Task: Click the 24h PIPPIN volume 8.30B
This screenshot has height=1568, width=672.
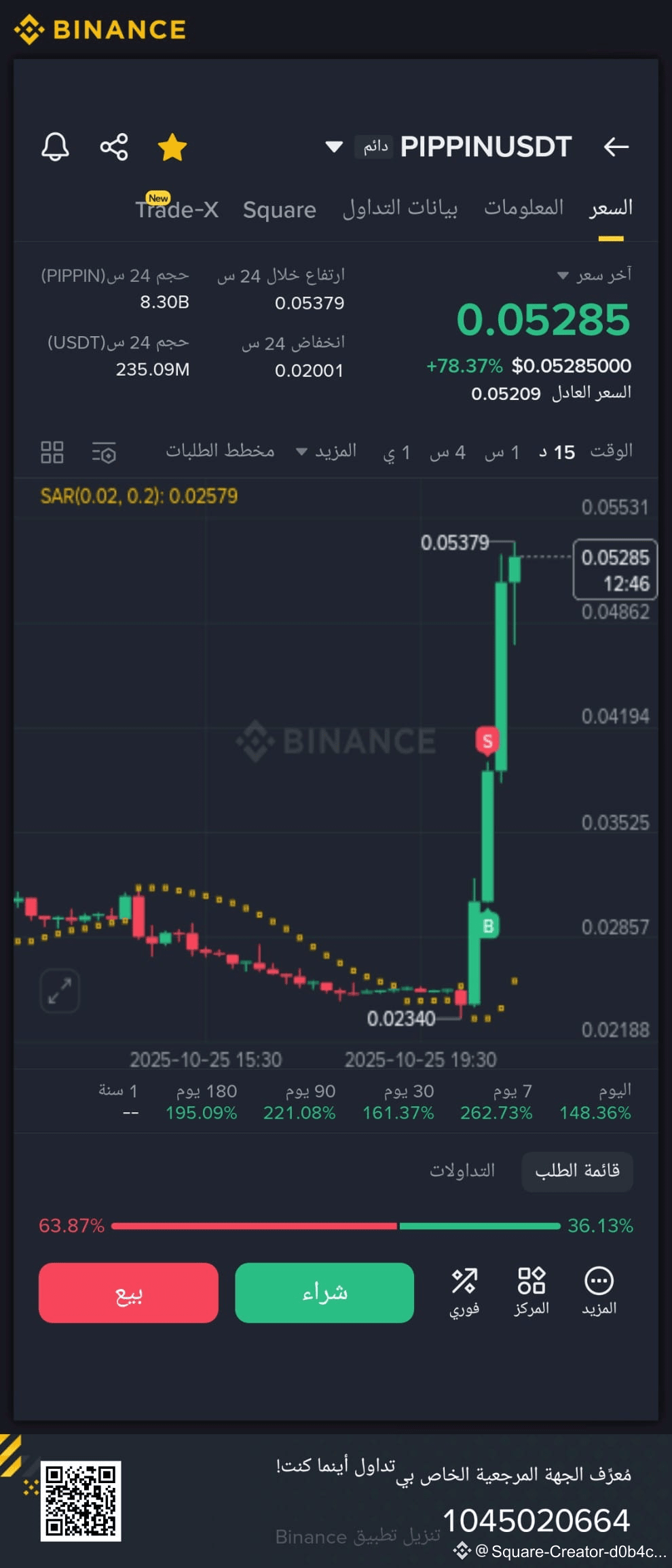Action: (x=164, y=302)
